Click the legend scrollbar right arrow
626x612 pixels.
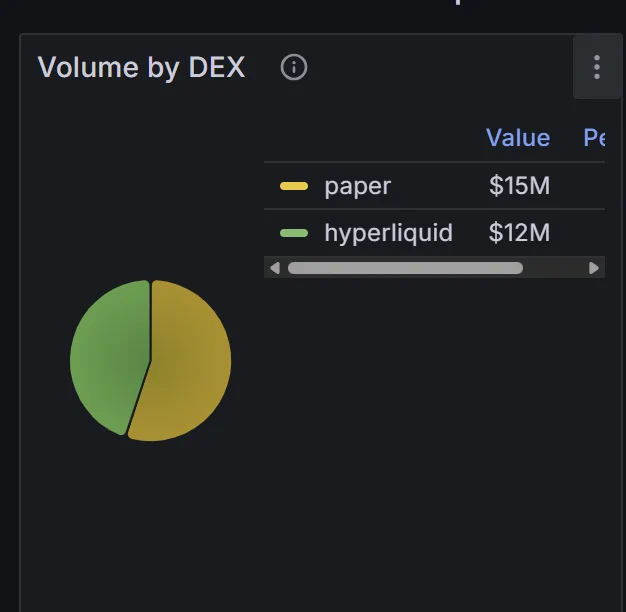(594, 268)
